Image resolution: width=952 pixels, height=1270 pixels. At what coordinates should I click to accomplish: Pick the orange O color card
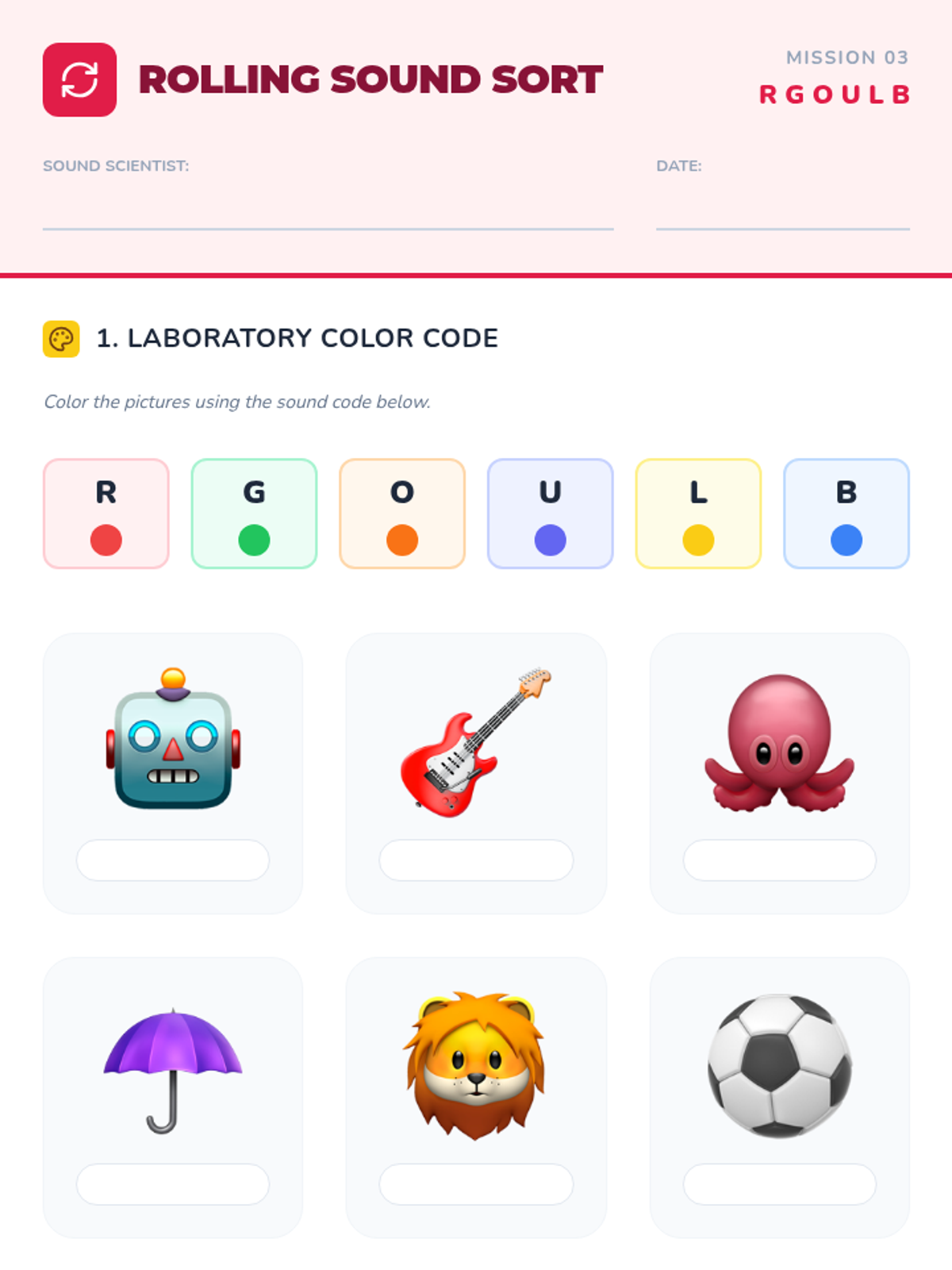coord(402,514)
